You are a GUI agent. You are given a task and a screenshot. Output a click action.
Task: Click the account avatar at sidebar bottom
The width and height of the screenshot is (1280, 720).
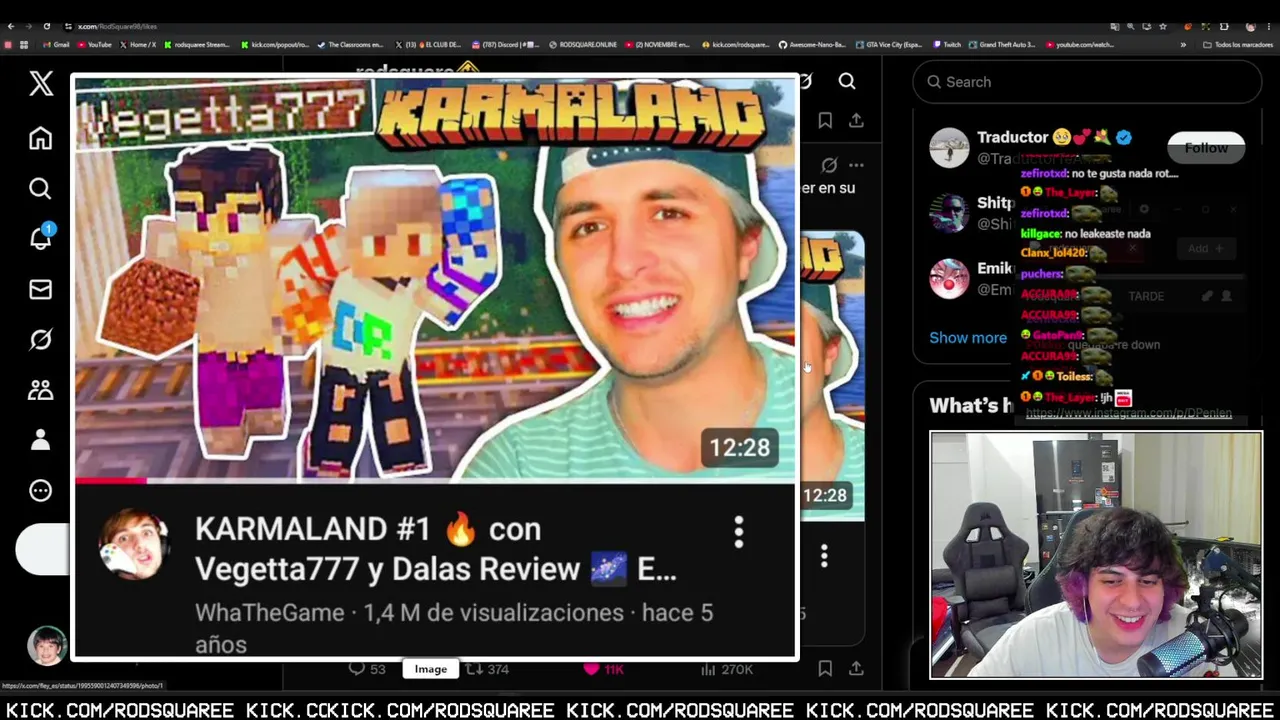[x=46, y=647]
